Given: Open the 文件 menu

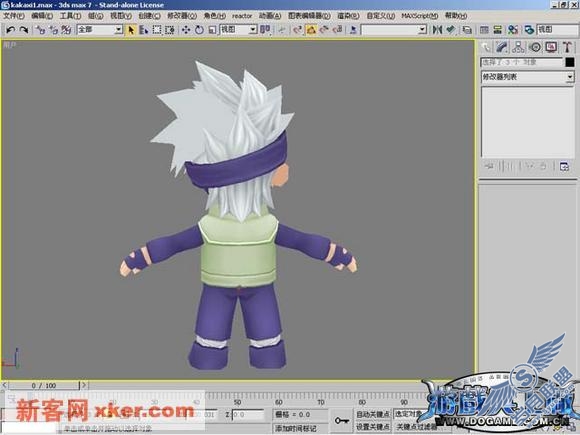Looking at the screenshot, I should point(14,16).
